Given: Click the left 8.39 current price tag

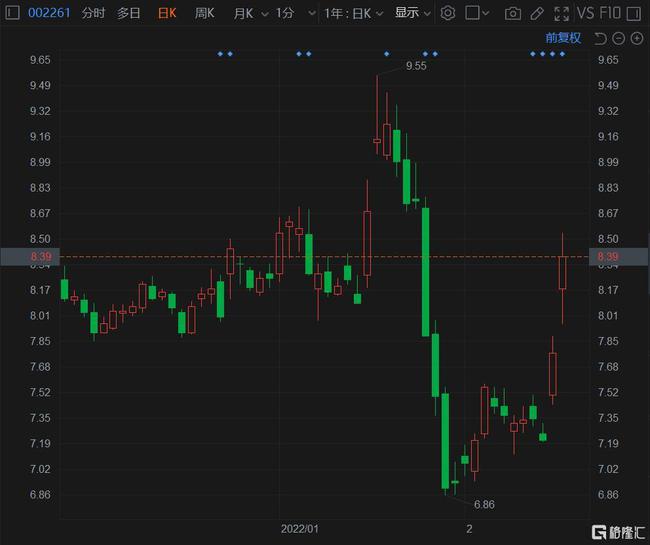Looking at the screenshot, I should [30, 257].
